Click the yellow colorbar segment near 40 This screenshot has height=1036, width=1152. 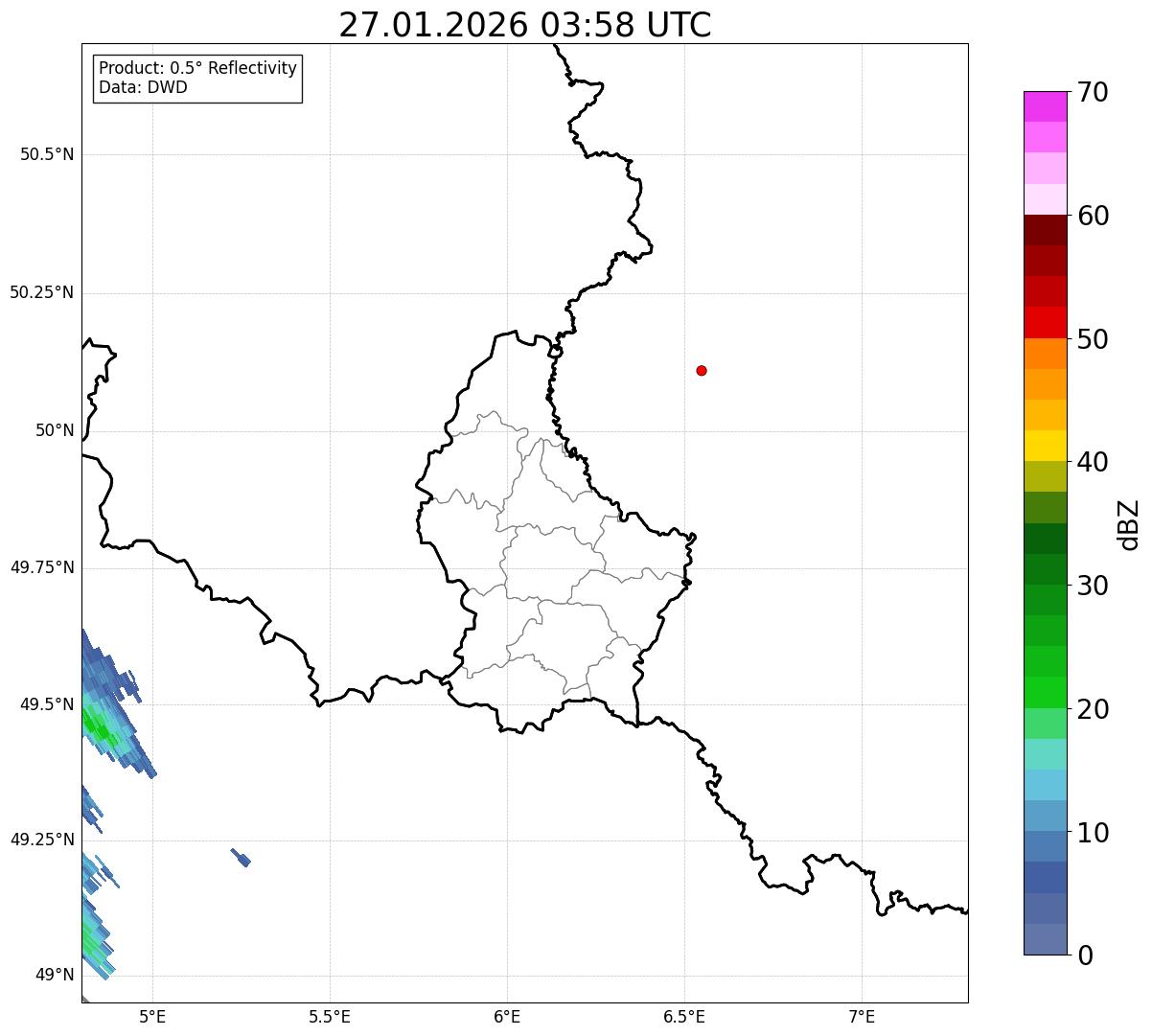coord(1045,446)
